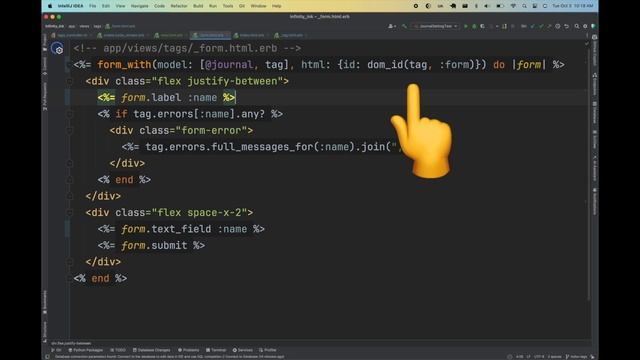Click the IDE Search Everywhere magnifier icon
This screenshot has height=360, width=640.
(x=577, y=26)
